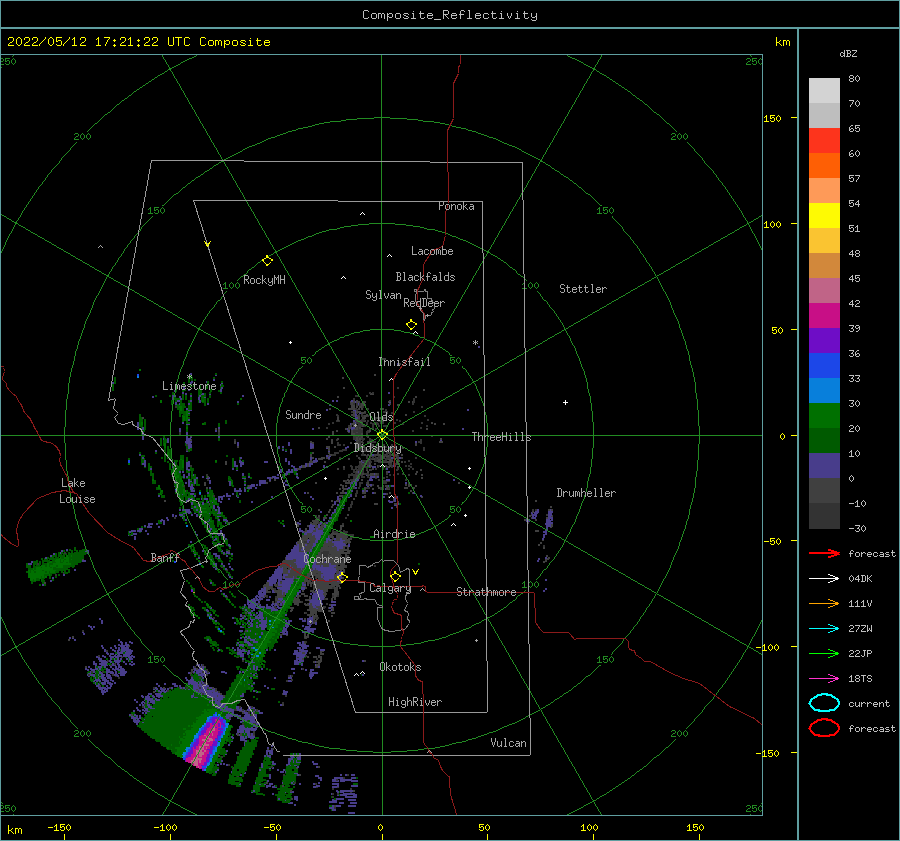Click the yellow diamond marker near RockyMH

pos(267,261)
